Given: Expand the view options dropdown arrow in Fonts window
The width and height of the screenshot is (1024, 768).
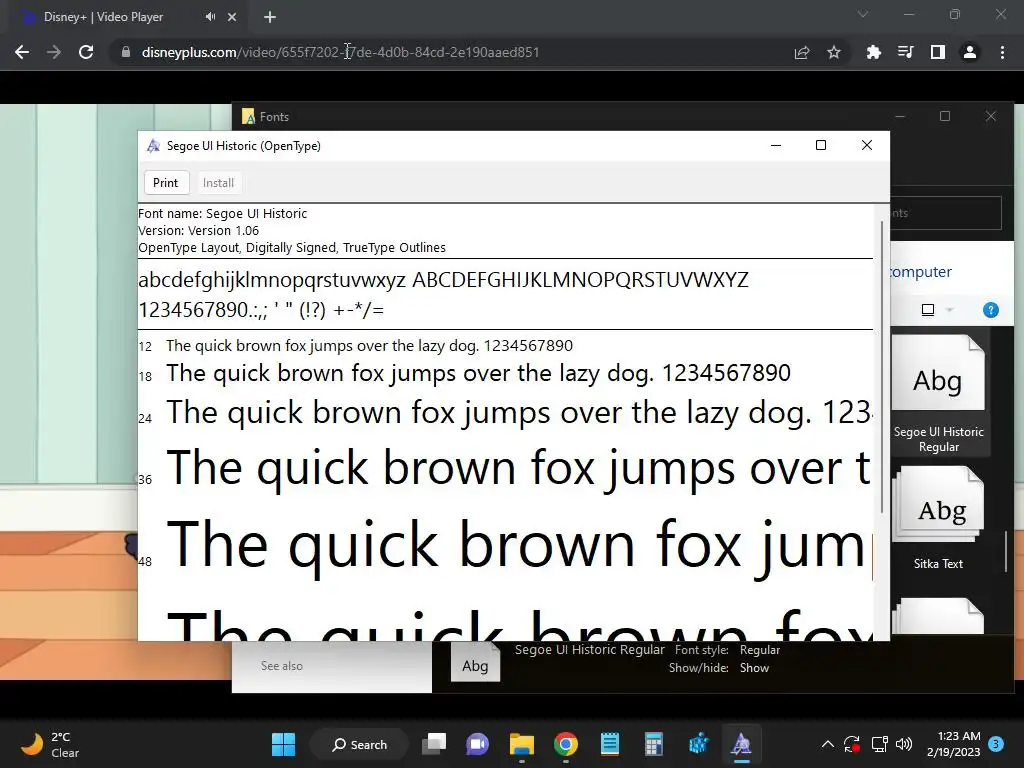Looking at the screenshot, I should (950, 310).
